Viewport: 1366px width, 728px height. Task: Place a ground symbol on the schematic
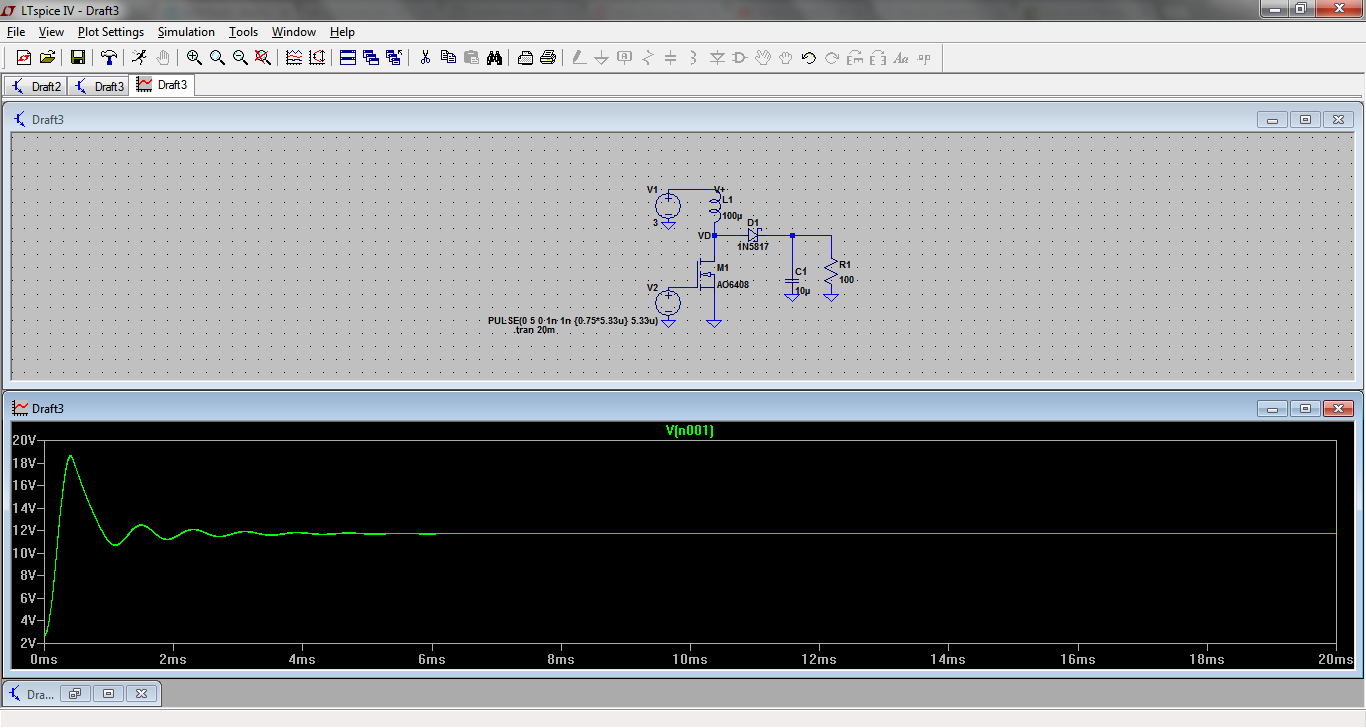coord(600,57)
